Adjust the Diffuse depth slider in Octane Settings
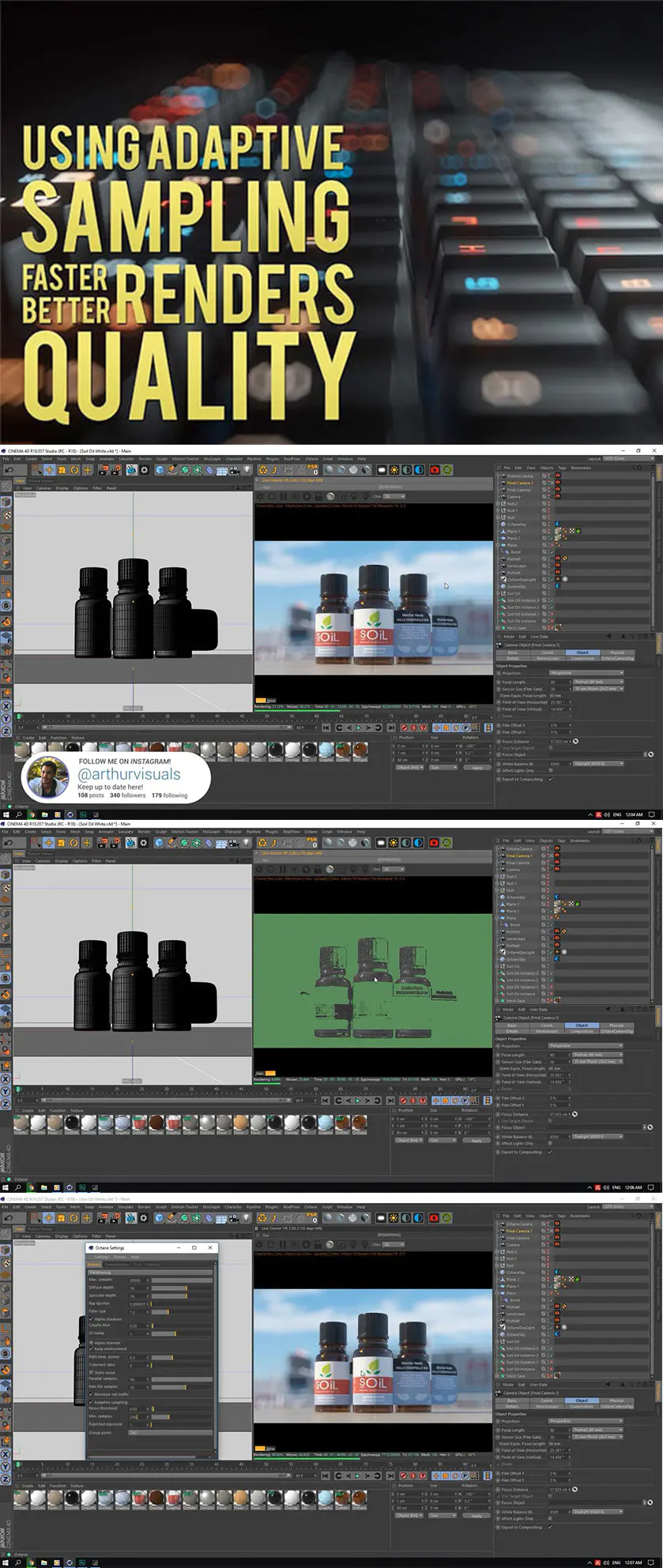 click(x=182, y=1288)
